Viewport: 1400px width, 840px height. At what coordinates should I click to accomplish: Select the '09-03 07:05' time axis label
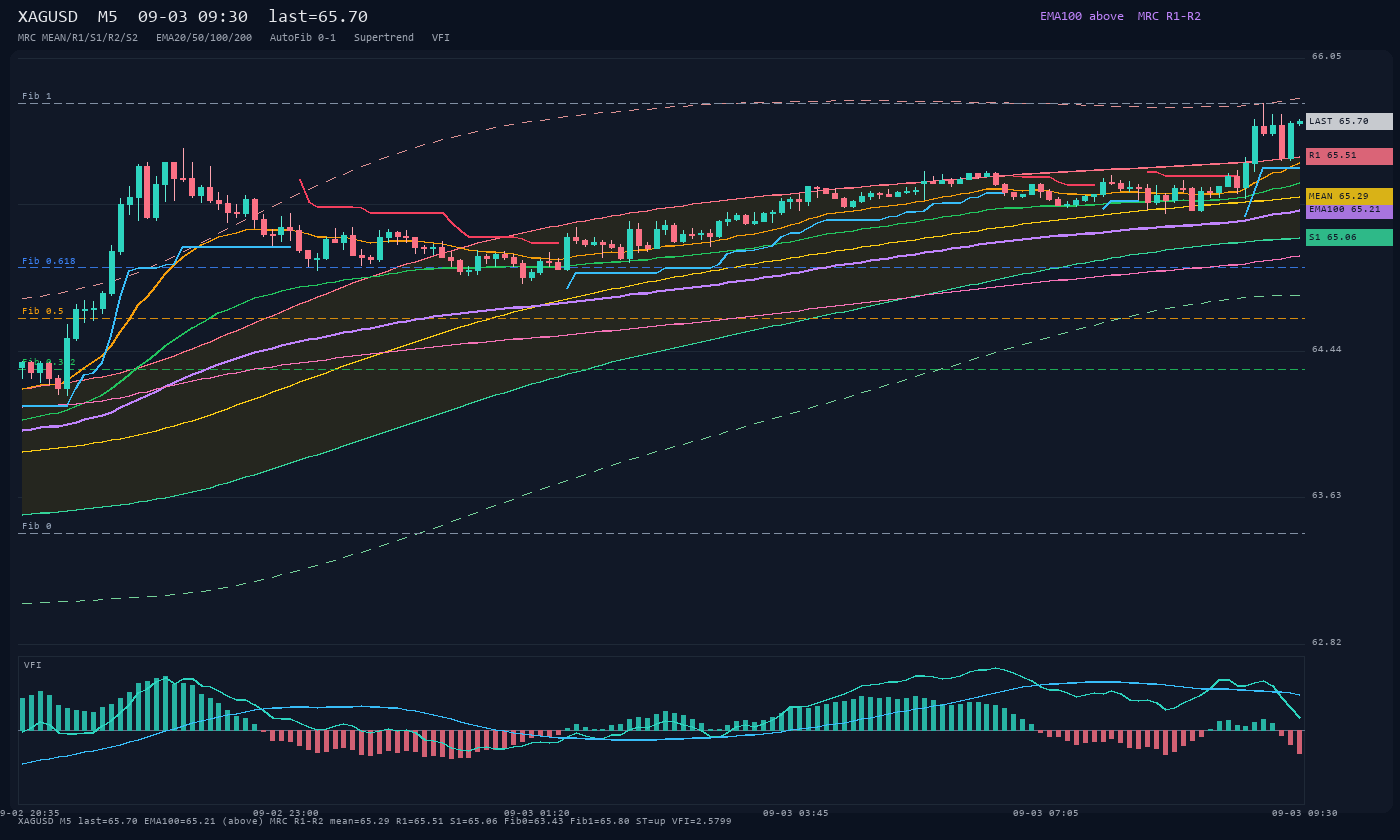1046,813
